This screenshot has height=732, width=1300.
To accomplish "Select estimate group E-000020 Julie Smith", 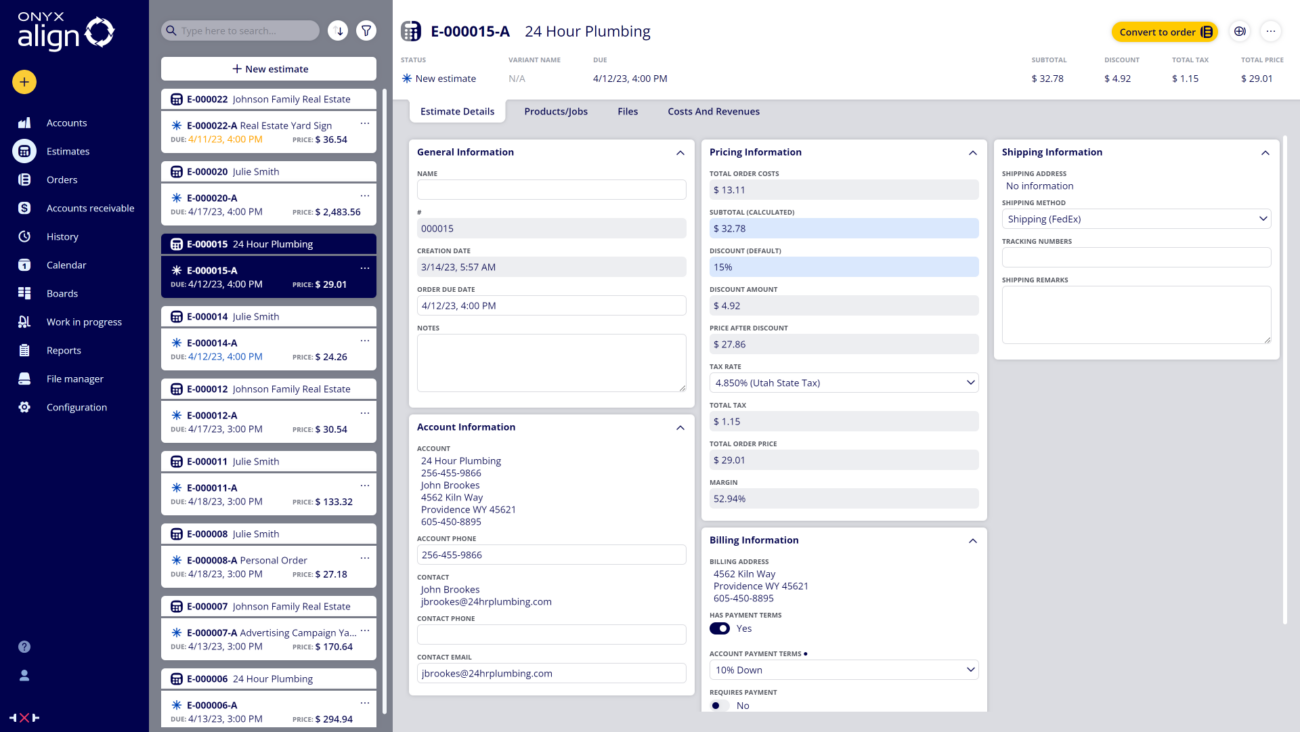I will click(269, 172).
